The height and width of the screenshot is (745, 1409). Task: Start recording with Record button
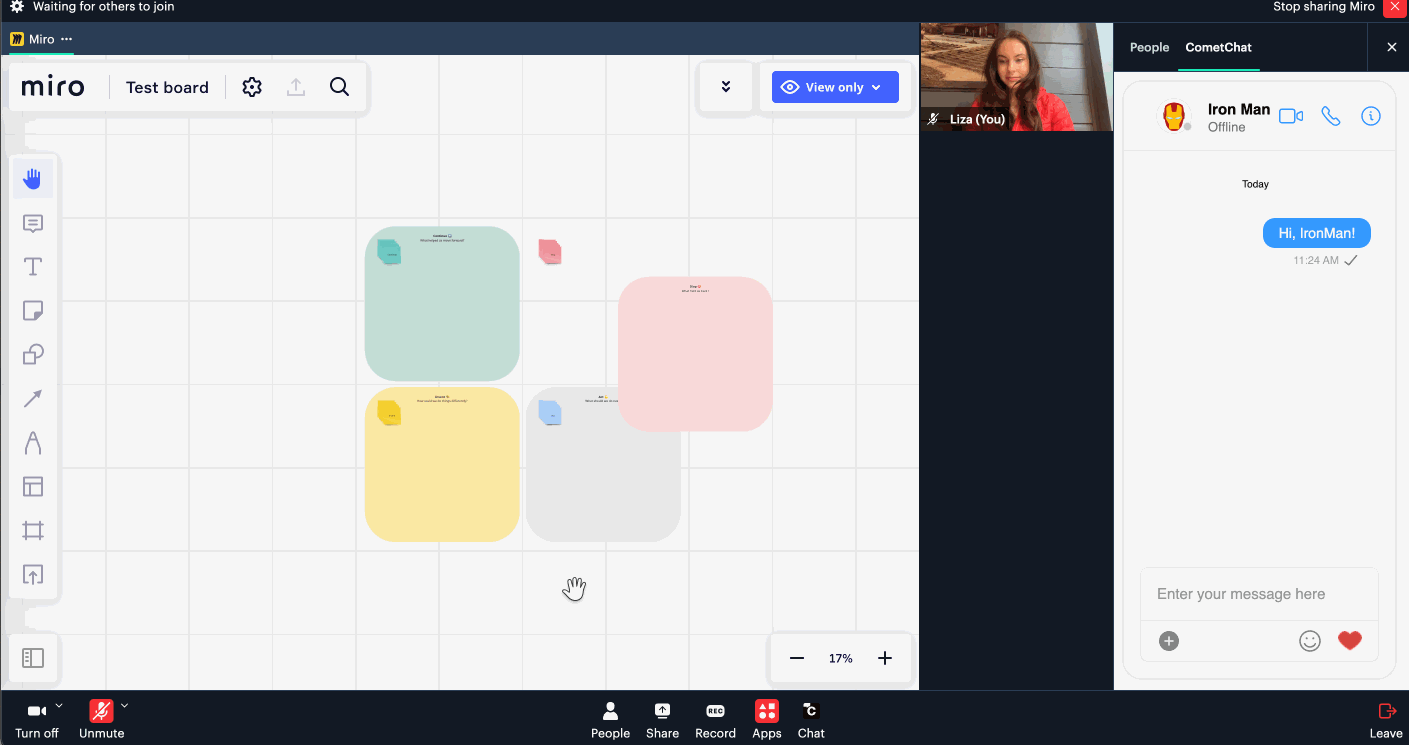tap(715, 720)
